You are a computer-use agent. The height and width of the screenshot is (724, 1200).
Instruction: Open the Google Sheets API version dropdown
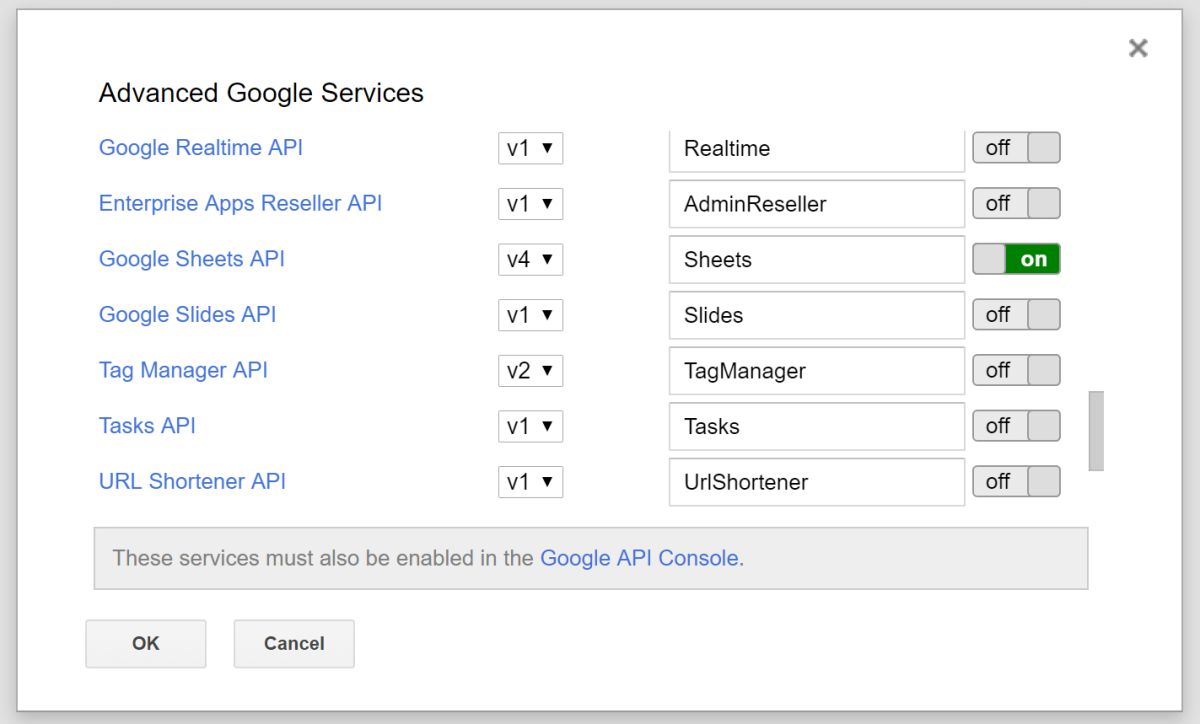[530, 260]
